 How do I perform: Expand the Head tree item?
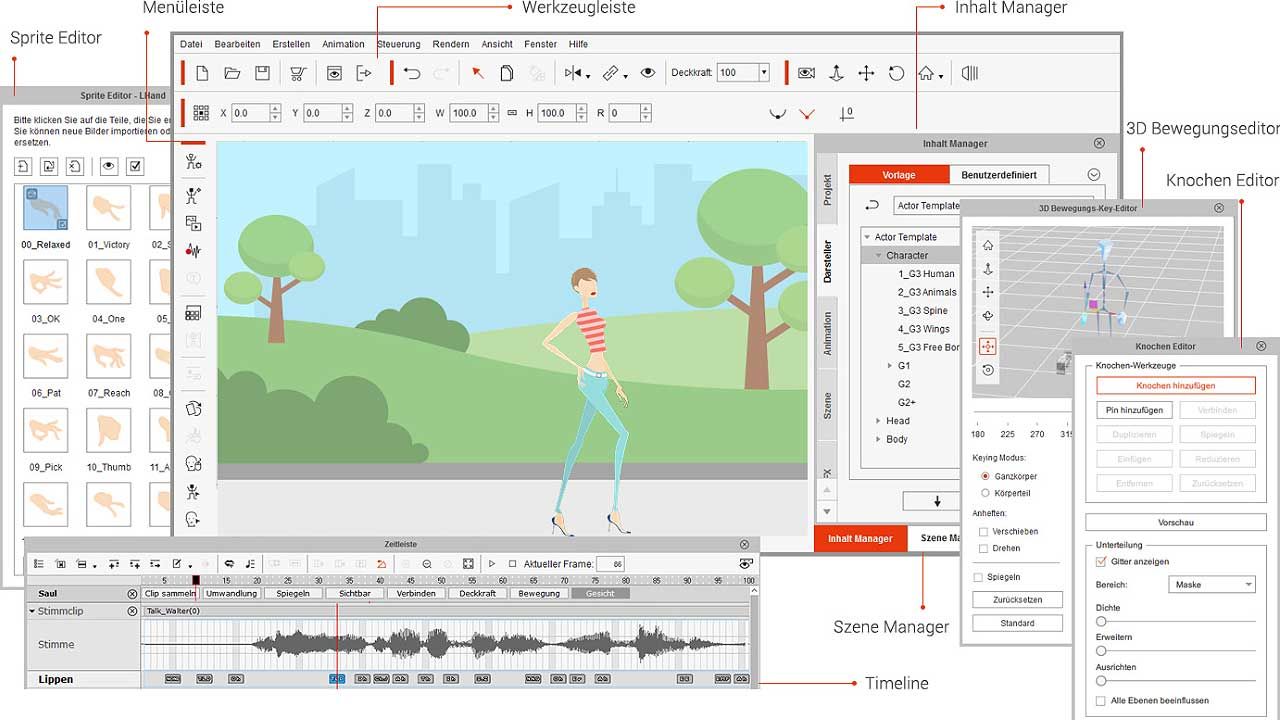[878, 421]
